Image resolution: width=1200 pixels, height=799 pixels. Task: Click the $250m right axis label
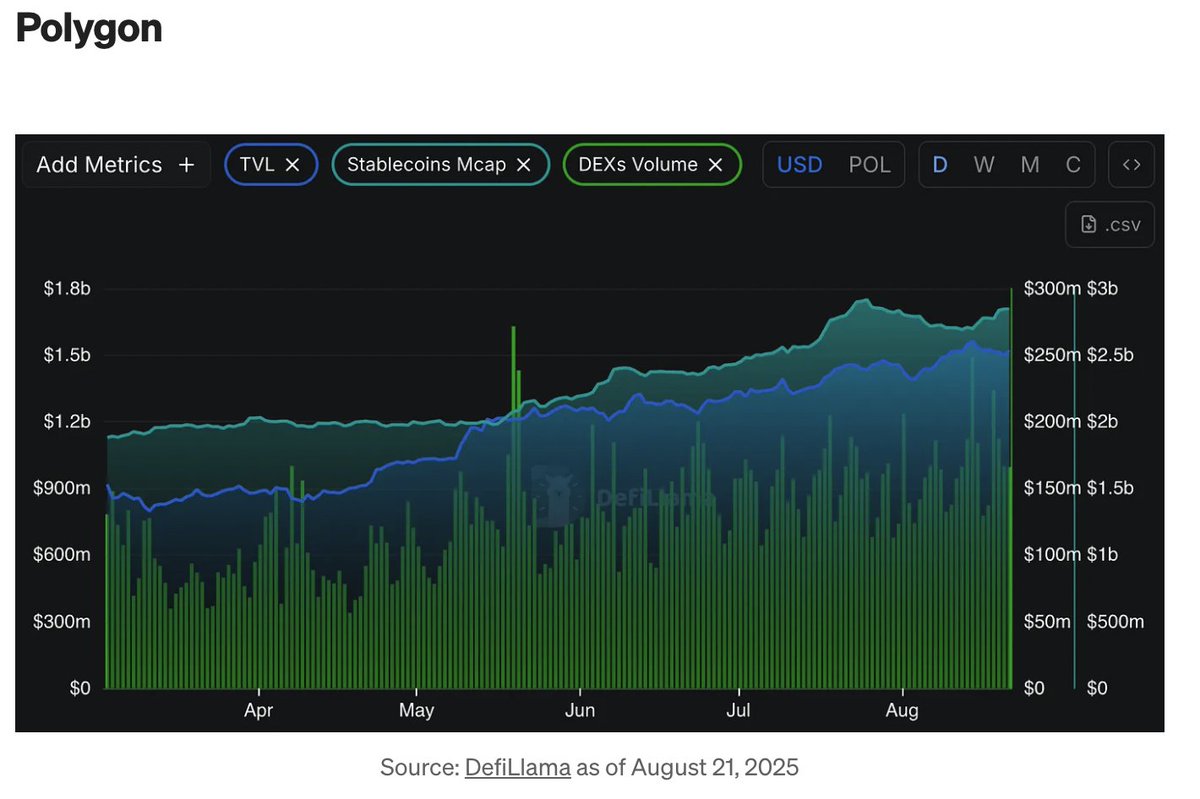coord(1053,355)
